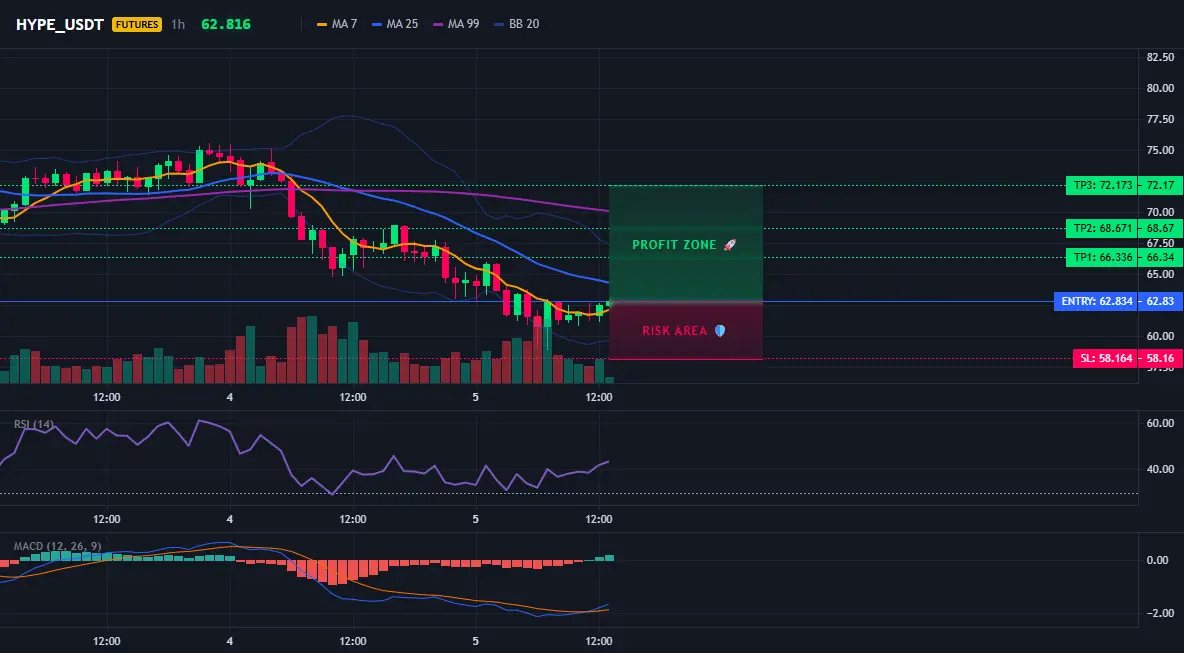Click the TP2: 68.671 price label
Viewport: 1184px width, 653px height.
pos(1102,228)
